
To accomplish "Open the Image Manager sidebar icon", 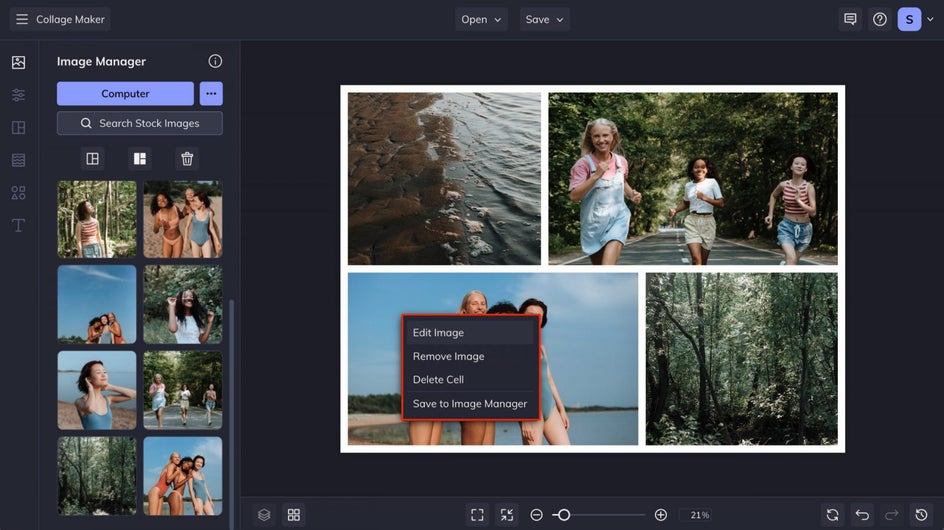I will [18, 62].
